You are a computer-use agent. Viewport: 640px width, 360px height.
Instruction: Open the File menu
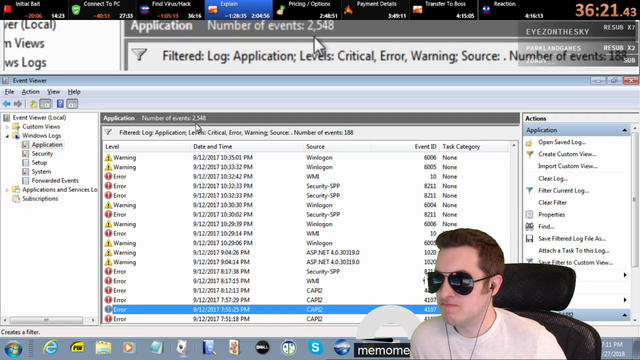[x=9, y=92]
